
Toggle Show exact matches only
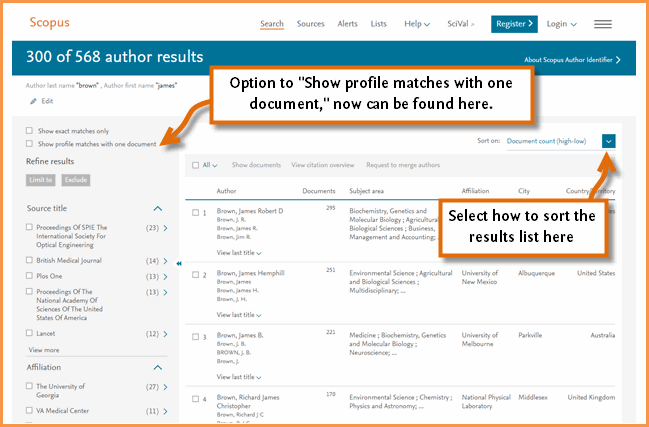click(29, 131)
